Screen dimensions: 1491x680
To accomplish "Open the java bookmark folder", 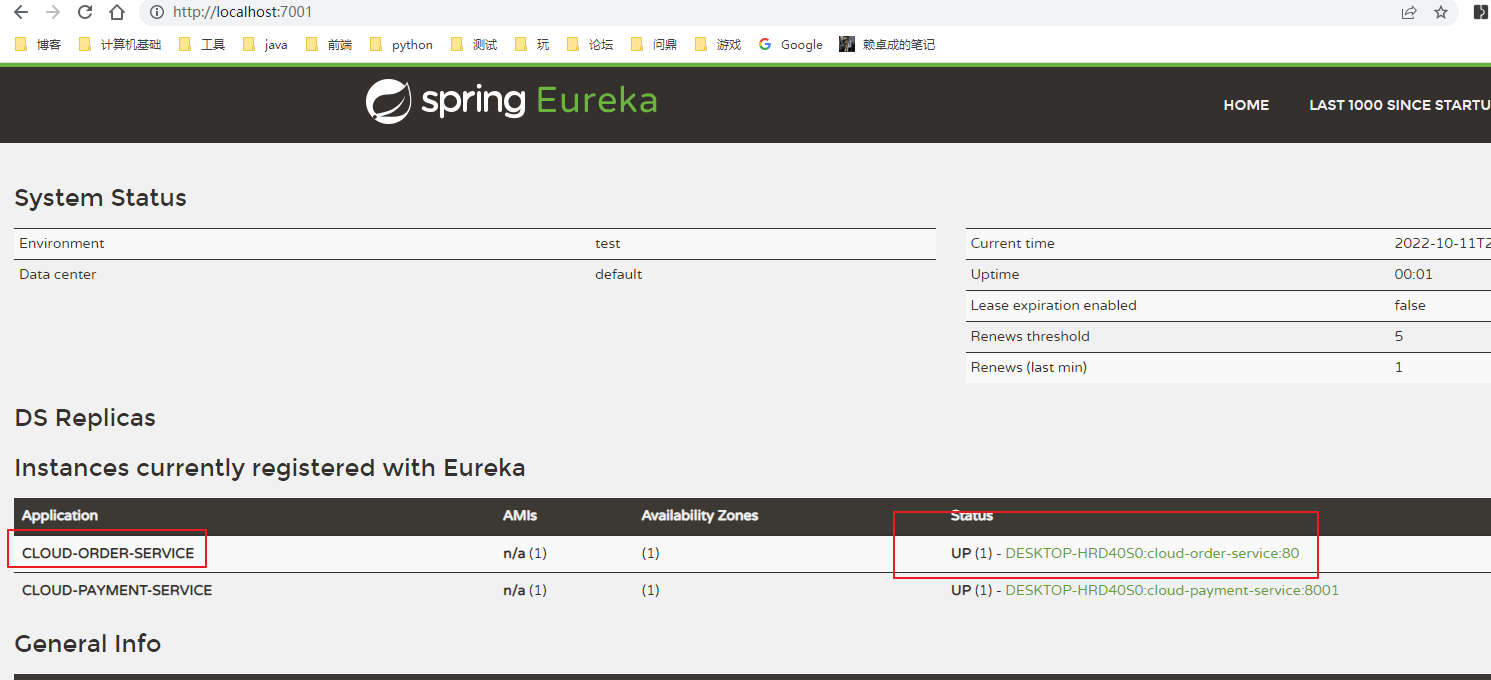I will [x=265, y=44].
